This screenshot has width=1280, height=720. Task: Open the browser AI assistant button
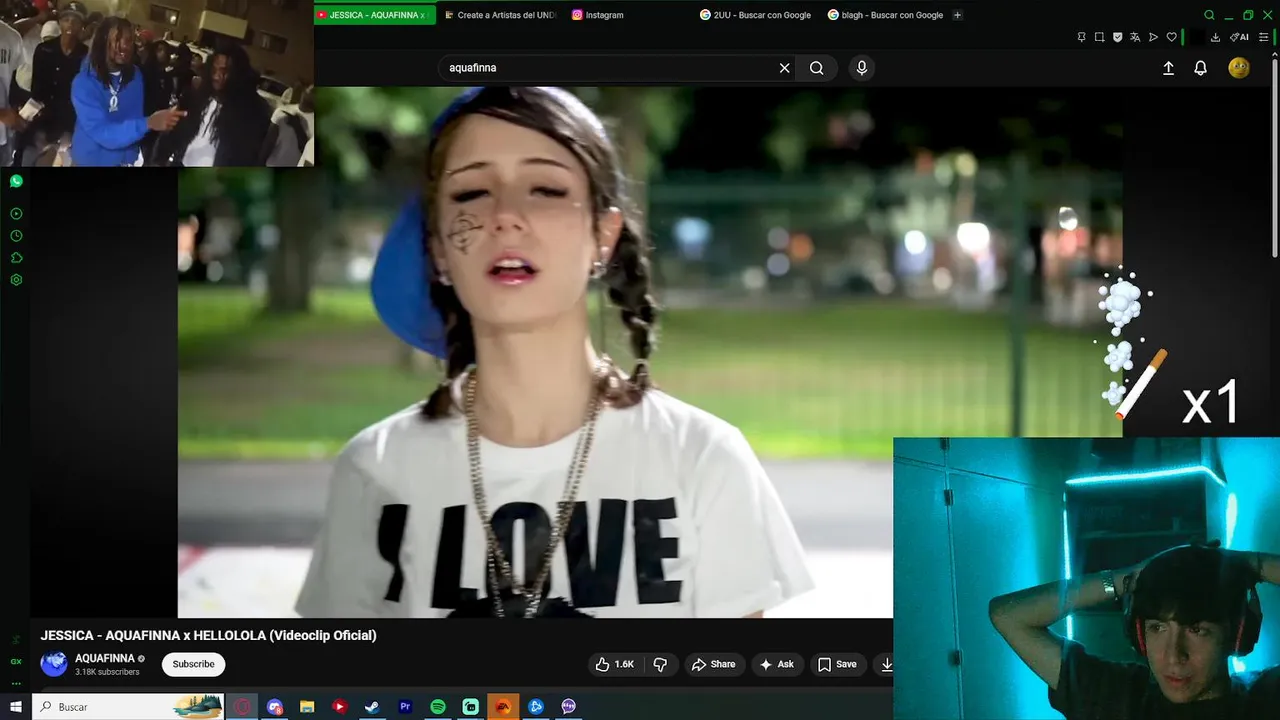pos(1239,37)
